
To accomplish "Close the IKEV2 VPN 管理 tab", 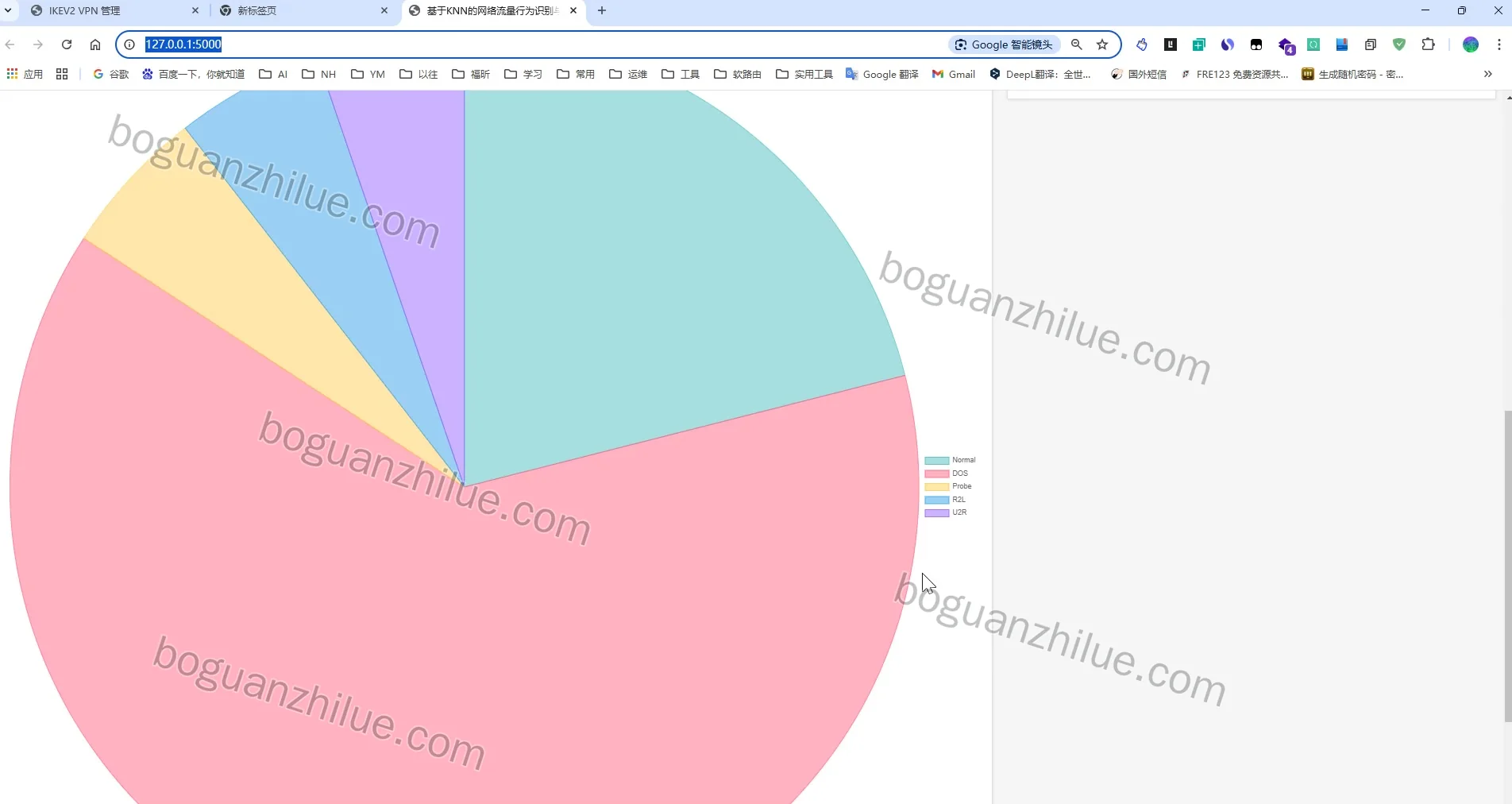I will tap(195, 10).
